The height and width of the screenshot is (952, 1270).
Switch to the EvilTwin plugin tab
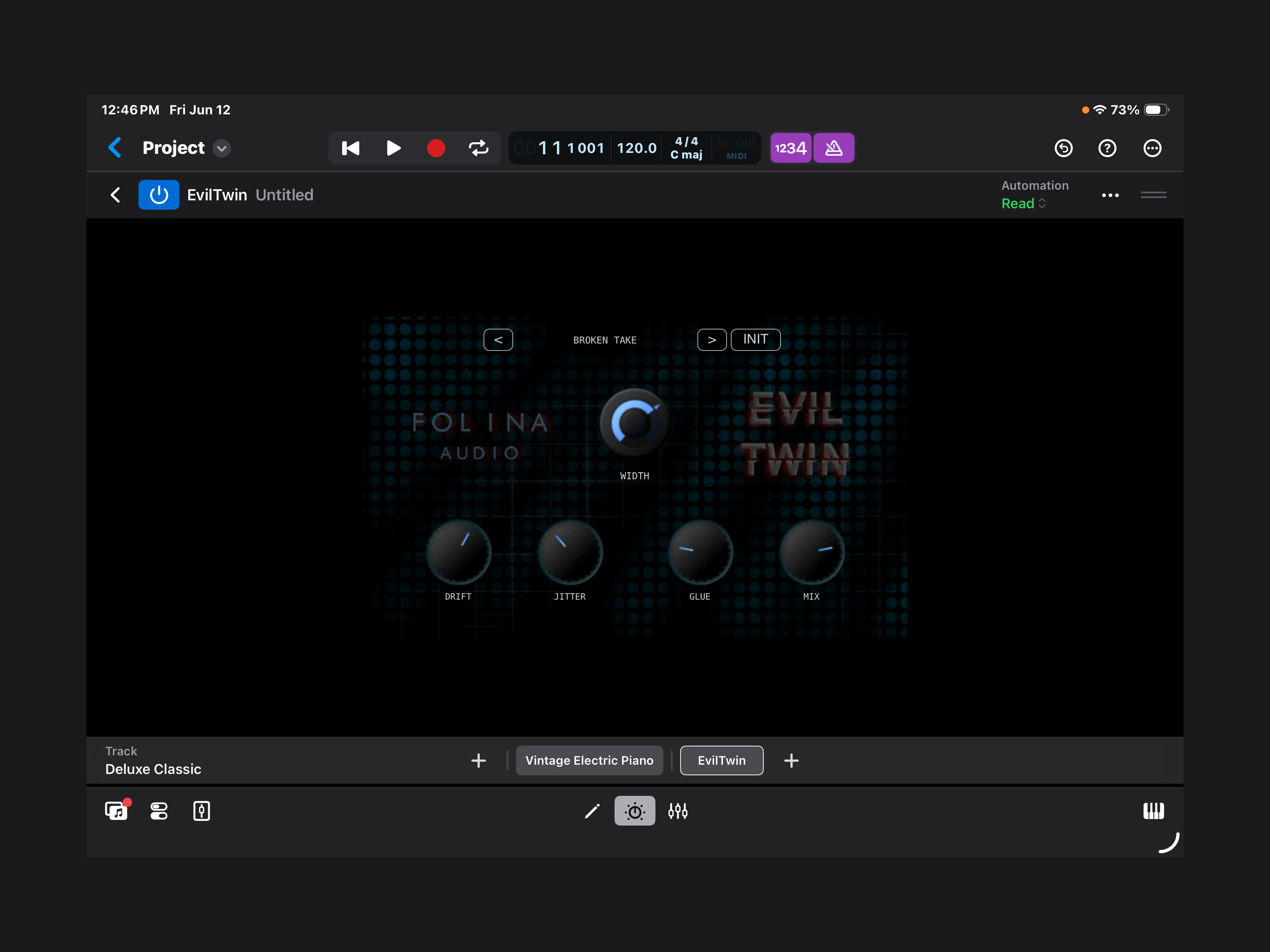(721, 761)
